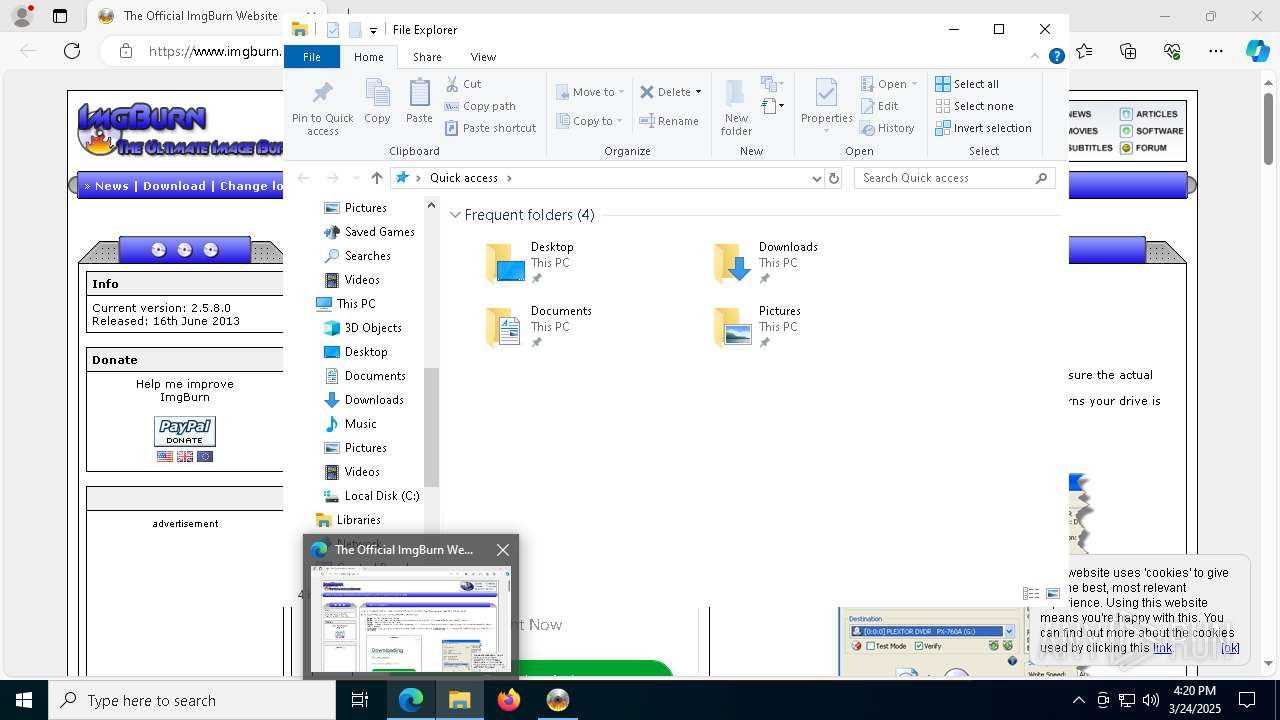This screenshot has height=720, width=1280.
Task: Select 3D Objects in navigation pane
Action: [362, 328]
